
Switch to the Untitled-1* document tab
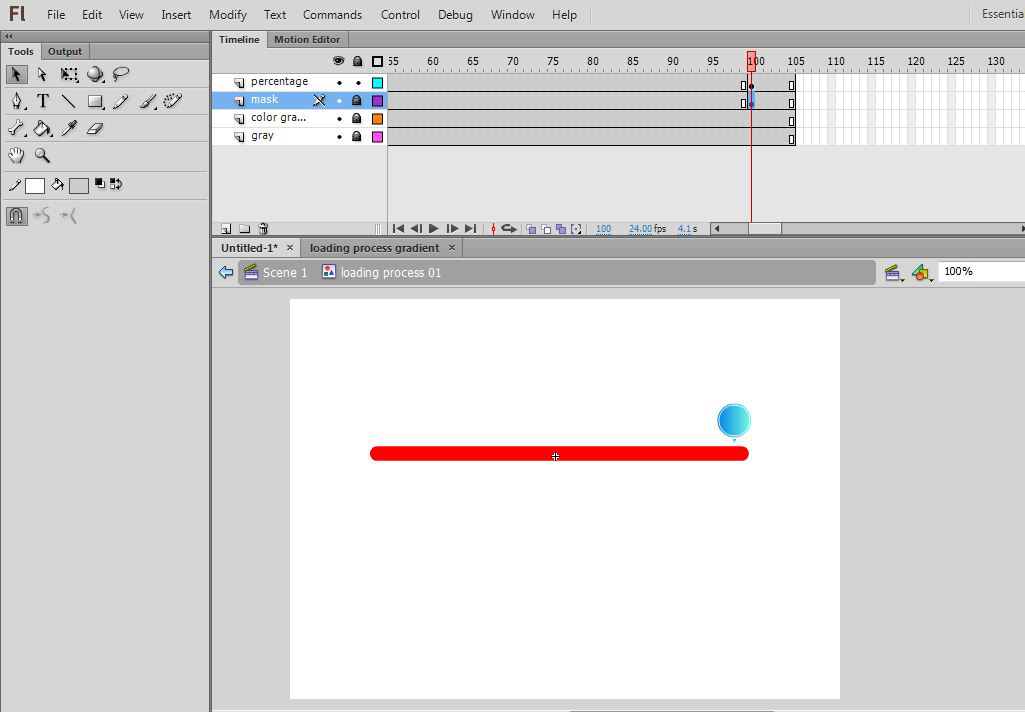(x=249, y=248)
